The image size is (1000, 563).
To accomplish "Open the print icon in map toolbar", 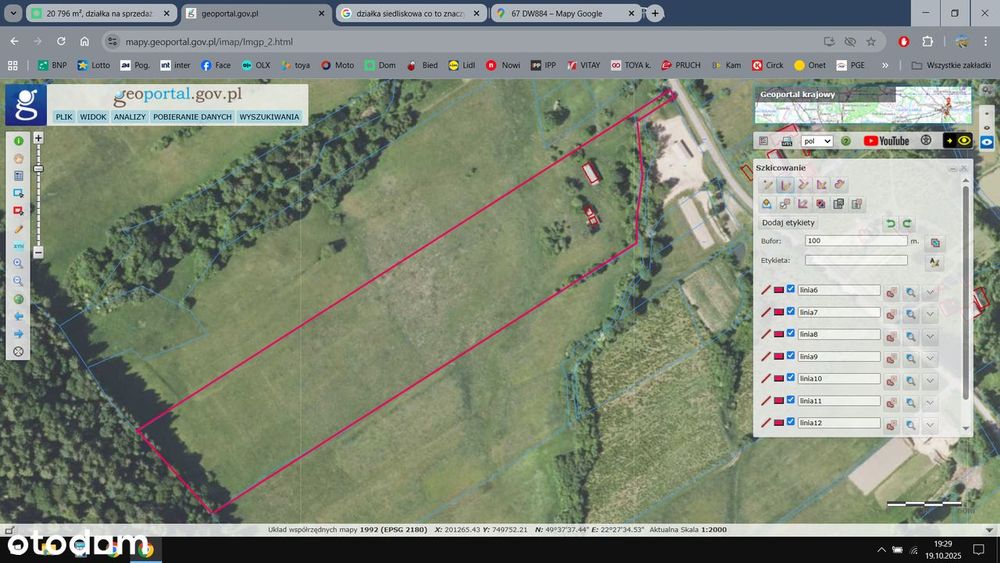I will tap(787, 141).
